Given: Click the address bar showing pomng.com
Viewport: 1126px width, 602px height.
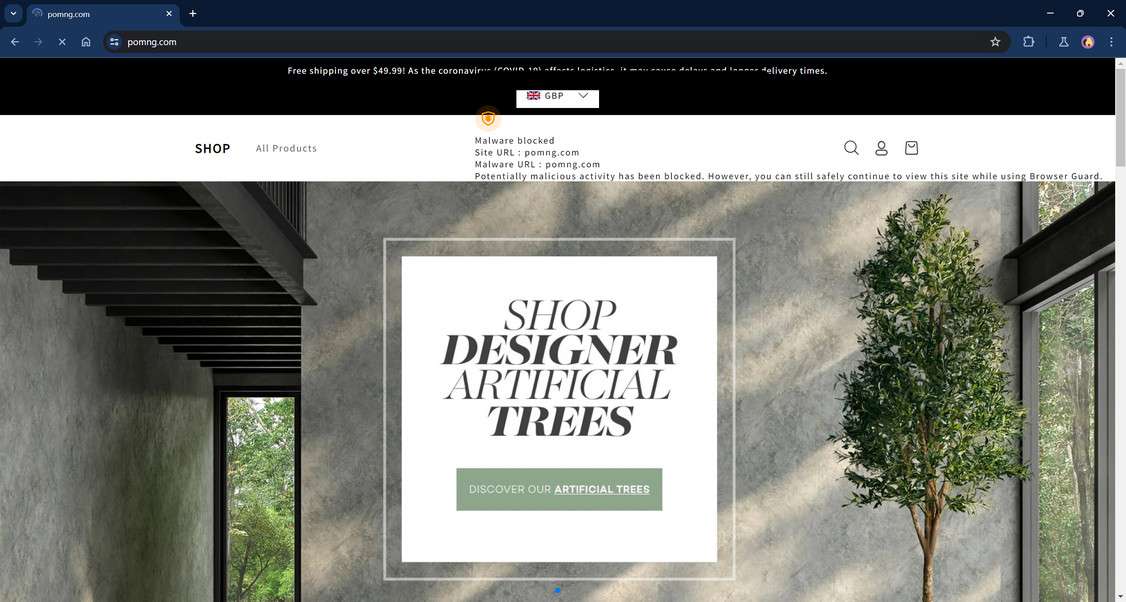Looking at the screenshot, I should point(553,42).
